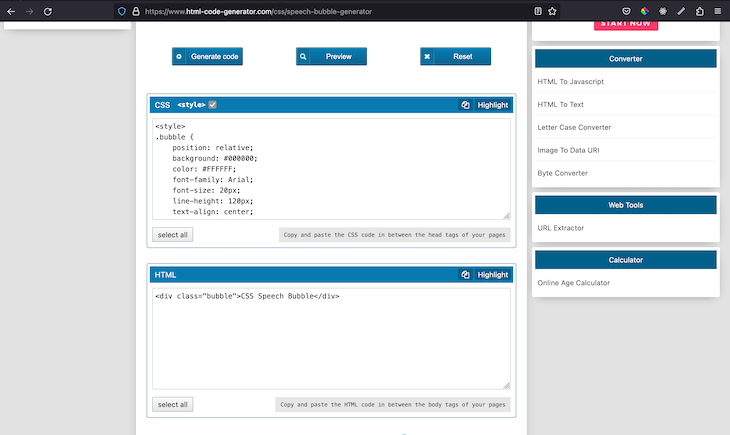Save the page to Pocket

click(627, 11)
